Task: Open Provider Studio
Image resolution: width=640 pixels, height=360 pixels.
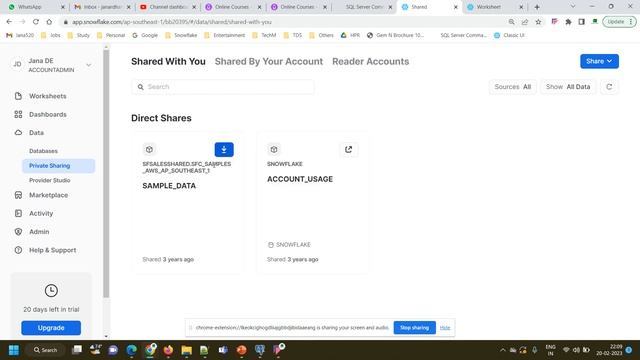Action: (49, 180)
